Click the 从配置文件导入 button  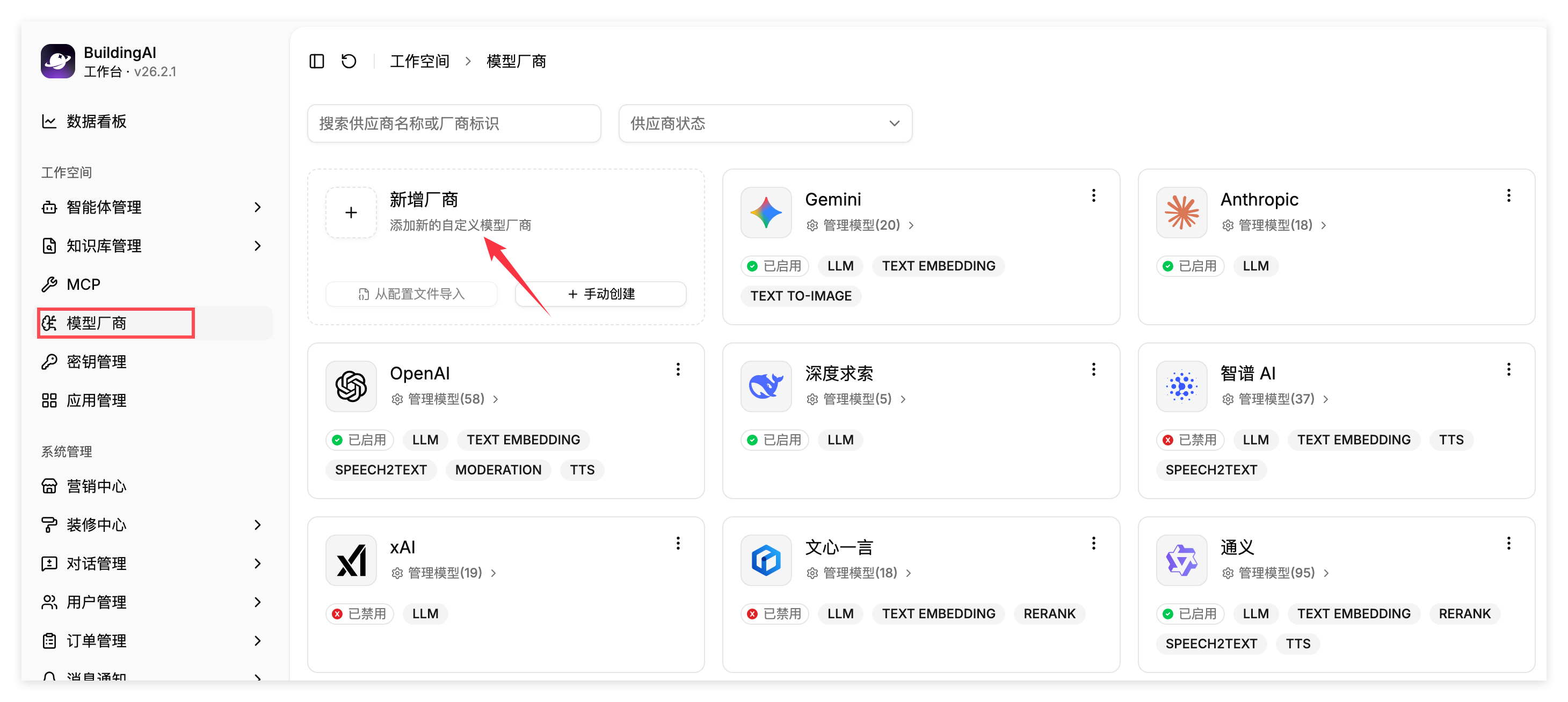(x=411, y=294)
